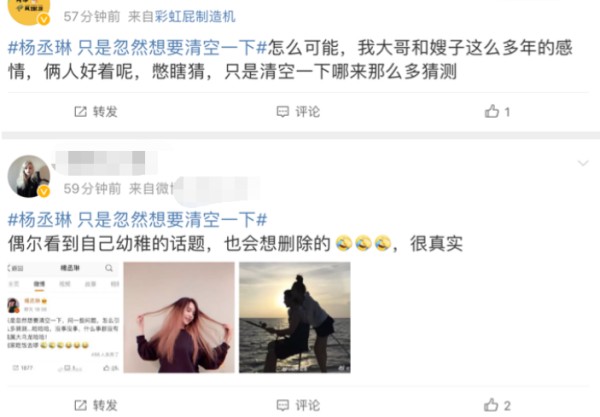
Task: Open the yellow avatar at top left
Action: tap(29, 12)
